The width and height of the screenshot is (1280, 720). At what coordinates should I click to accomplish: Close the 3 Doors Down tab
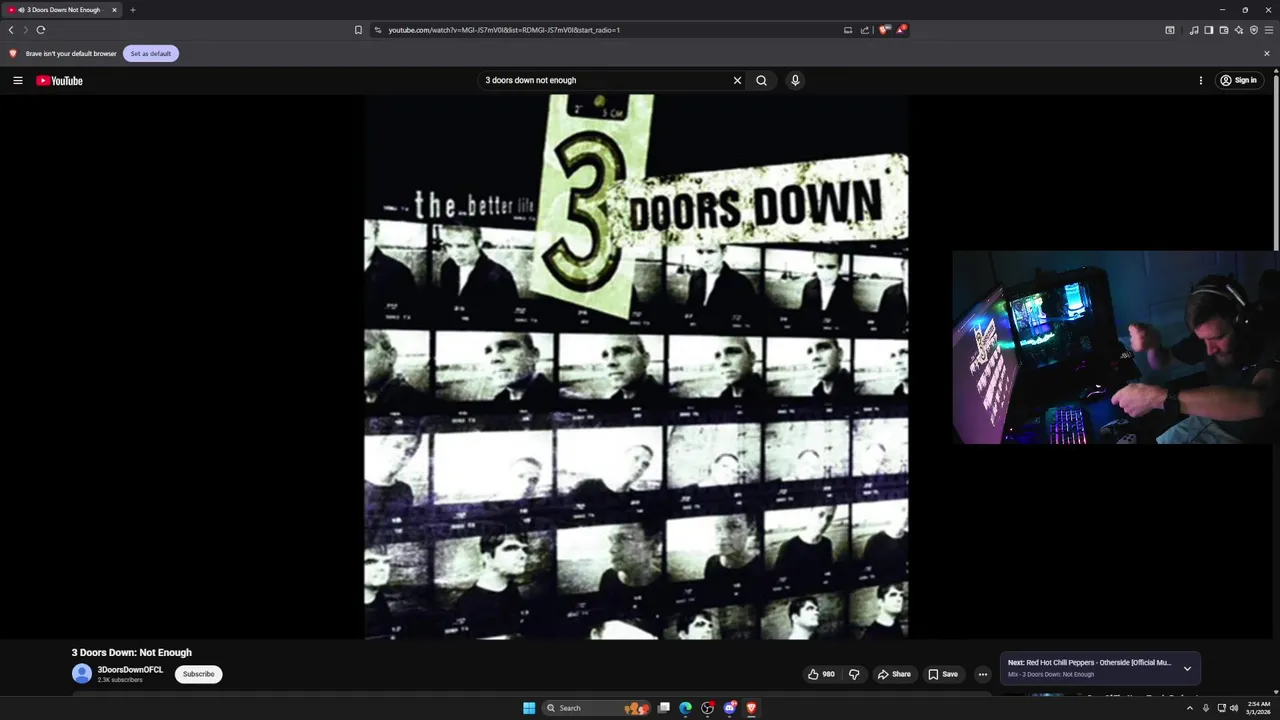click(114, 10)
